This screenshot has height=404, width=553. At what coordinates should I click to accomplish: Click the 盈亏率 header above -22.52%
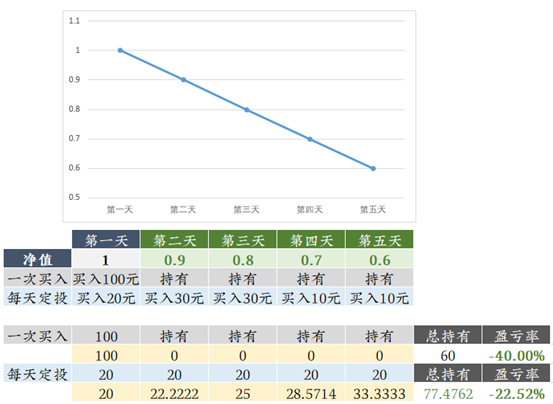[x=516, y=373]
